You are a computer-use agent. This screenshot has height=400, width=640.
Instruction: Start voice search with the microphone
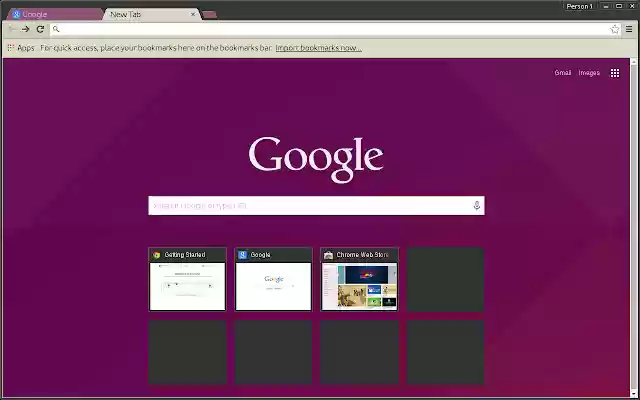(477, 205)
